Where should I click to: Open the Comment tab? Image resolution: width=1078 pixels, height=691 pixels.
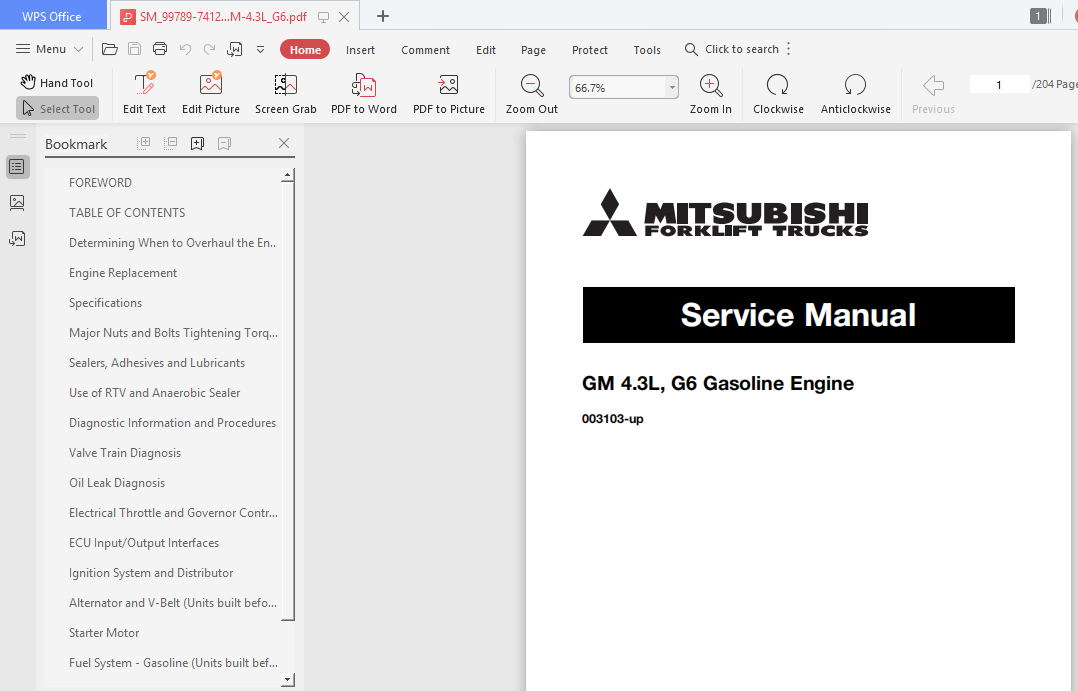(x=426, y=50)
